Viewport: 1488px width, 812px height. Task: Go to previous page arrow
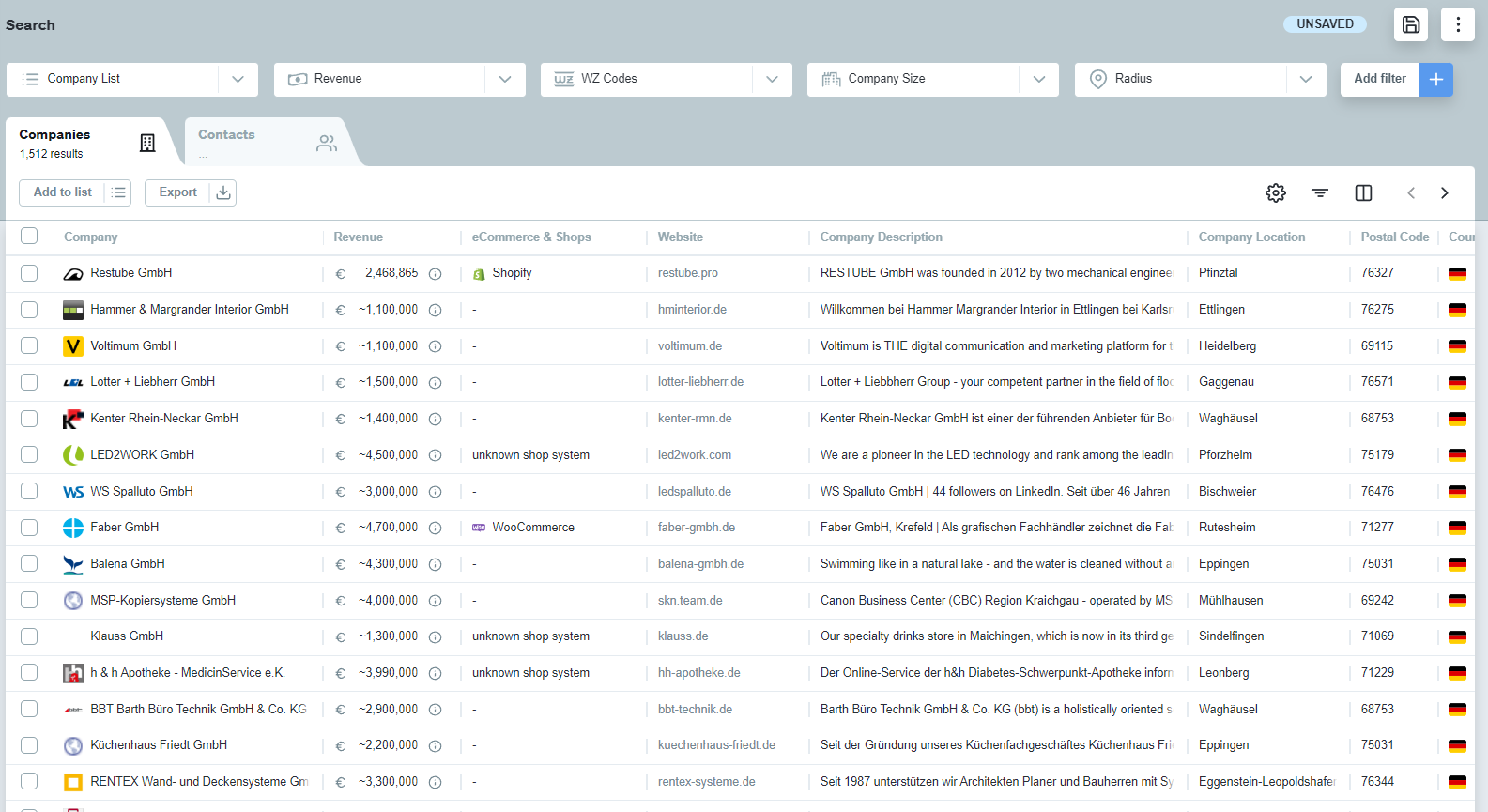[1411, 192]
